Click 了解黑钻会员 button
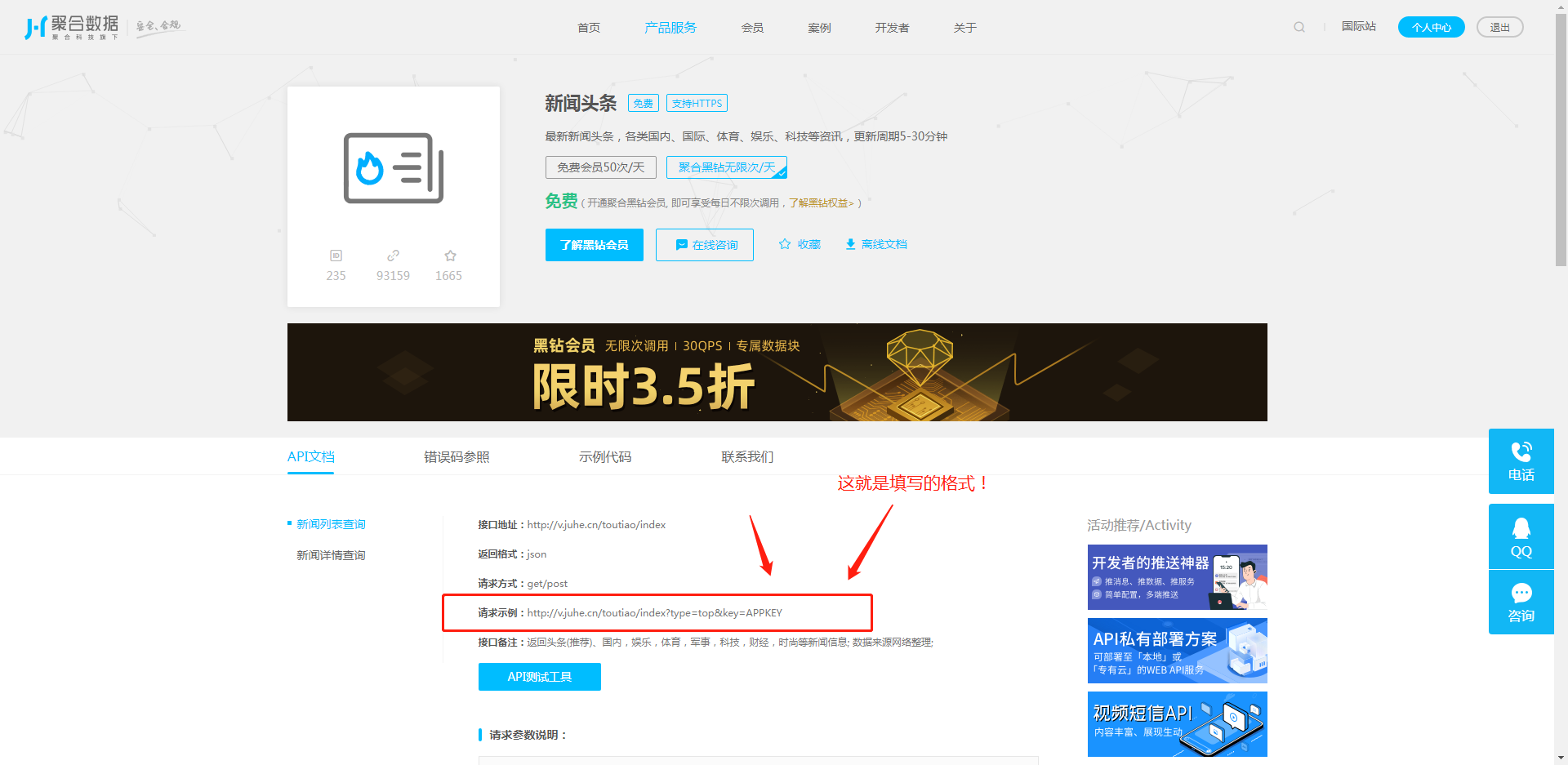 point(595,245)
